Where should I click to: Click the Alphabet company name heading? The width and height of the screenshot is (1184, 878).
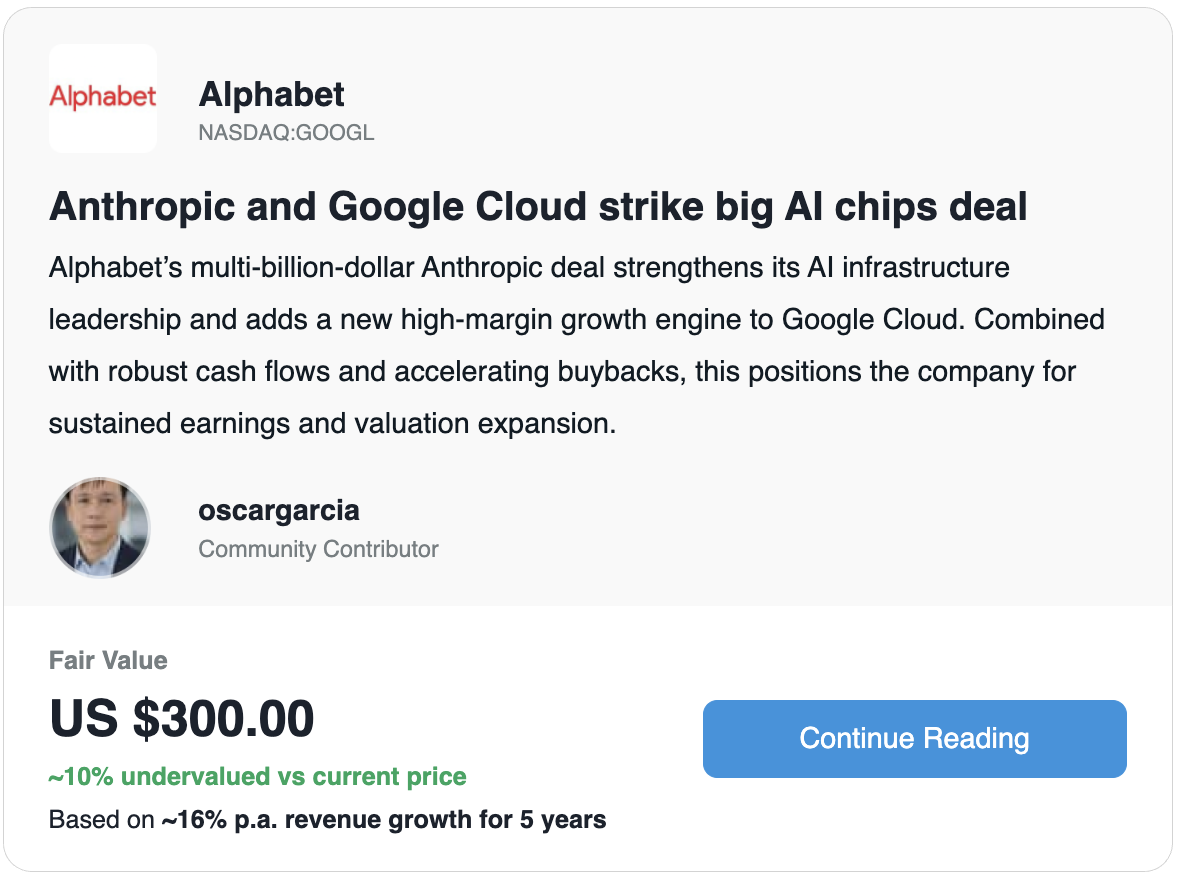click(271, 95)
